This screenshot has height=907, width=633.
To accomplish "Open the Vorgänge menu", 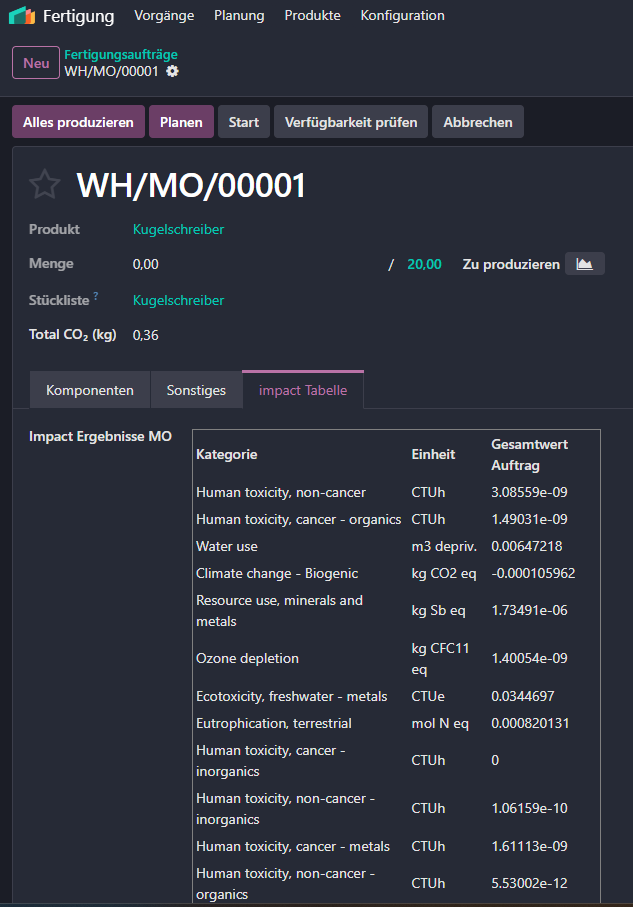I will (163, 16).
